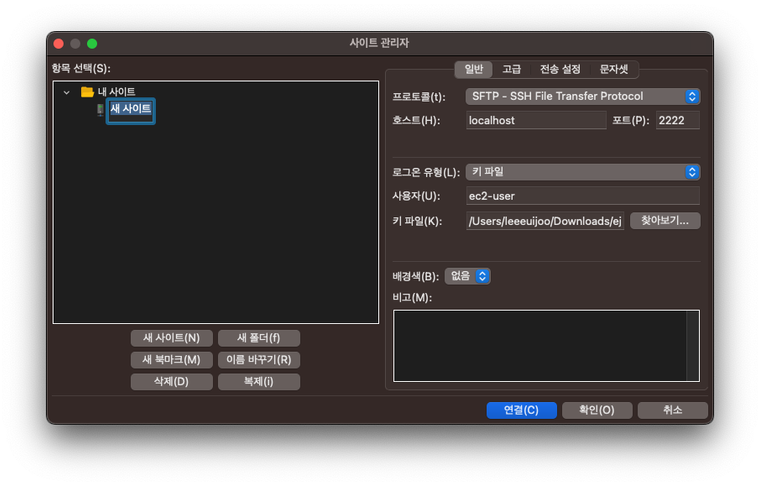
Task: Open the 로그온 유형 dropdown
Action: [x=582, y=172]
